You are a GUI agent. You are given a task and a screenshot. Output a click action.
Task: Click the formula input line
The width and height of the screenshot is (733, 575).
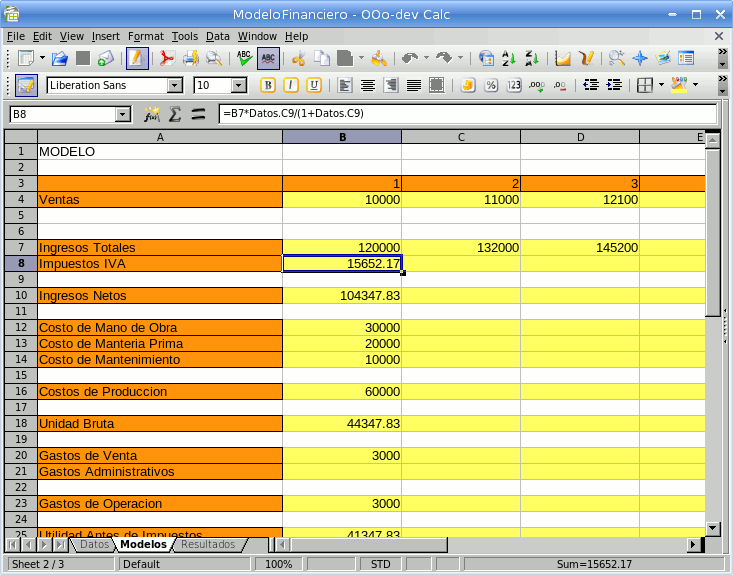point(467,114)
